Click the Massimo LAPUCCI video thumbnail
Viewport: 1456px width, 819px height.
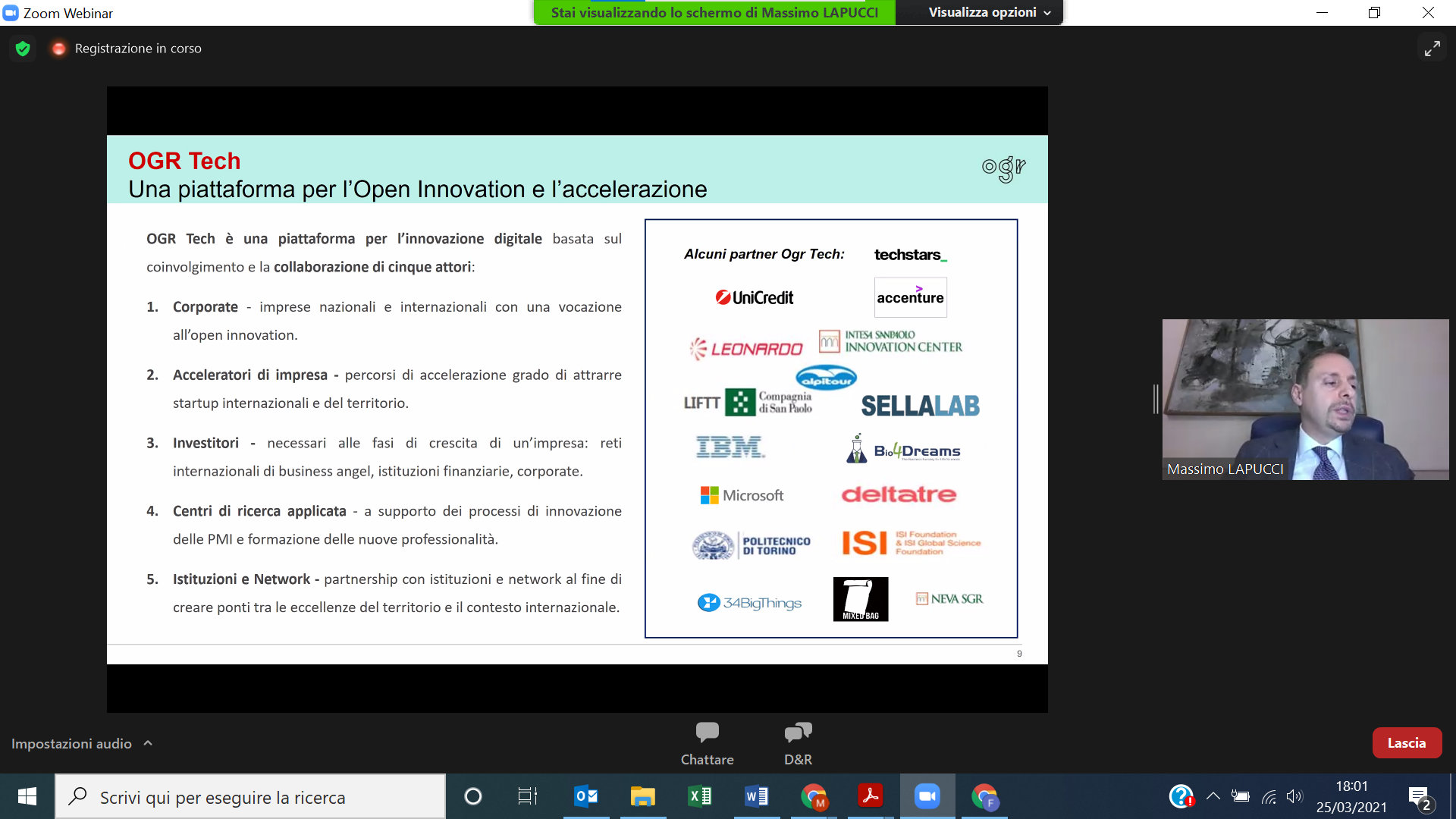click(1305, 400)
